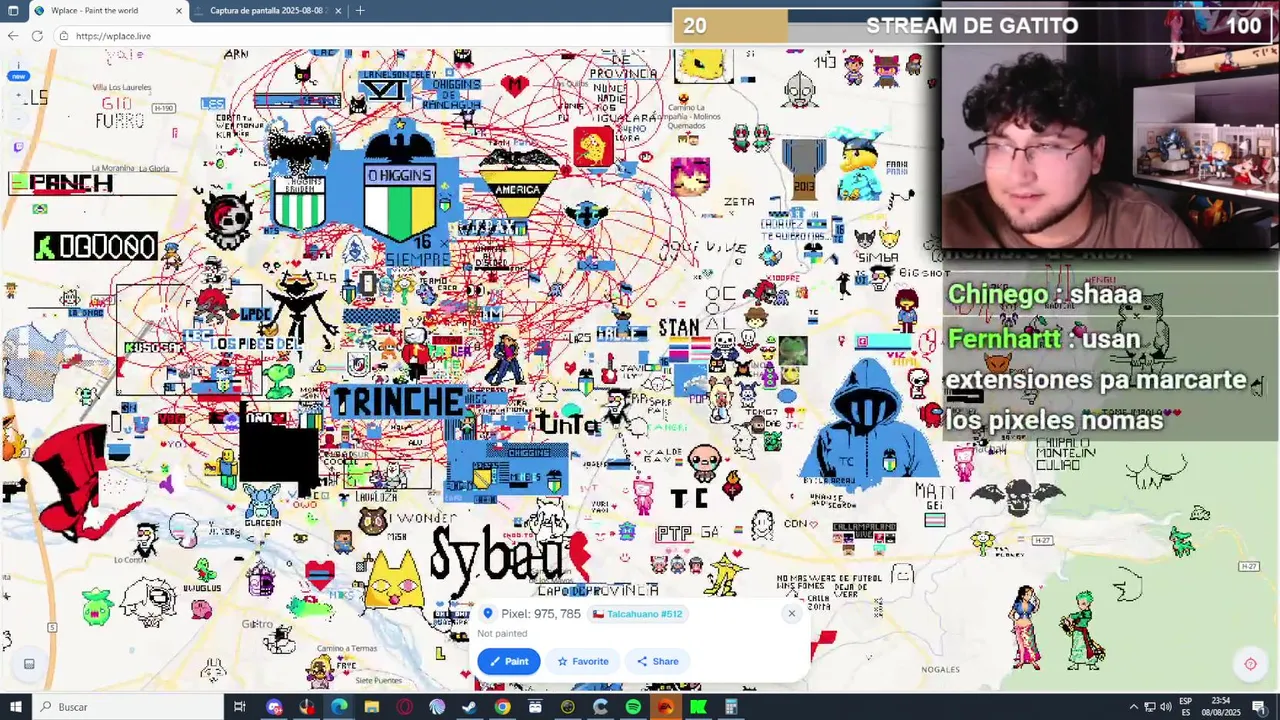Select the pixel coordinates text 975, 785
The height and width of the screenshot is (720, 1280).
click(557, 614)
